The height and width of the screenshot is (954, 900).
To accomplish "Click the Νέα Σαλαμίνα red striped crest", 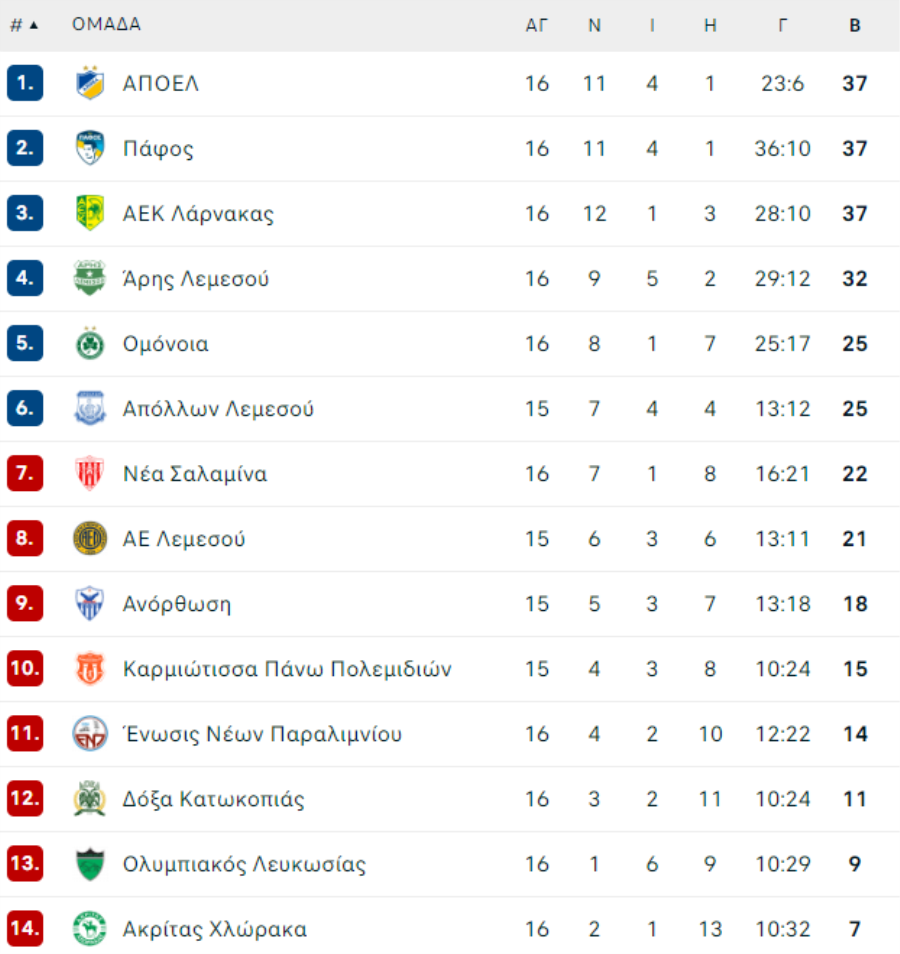I will click(x=90, y=473).
